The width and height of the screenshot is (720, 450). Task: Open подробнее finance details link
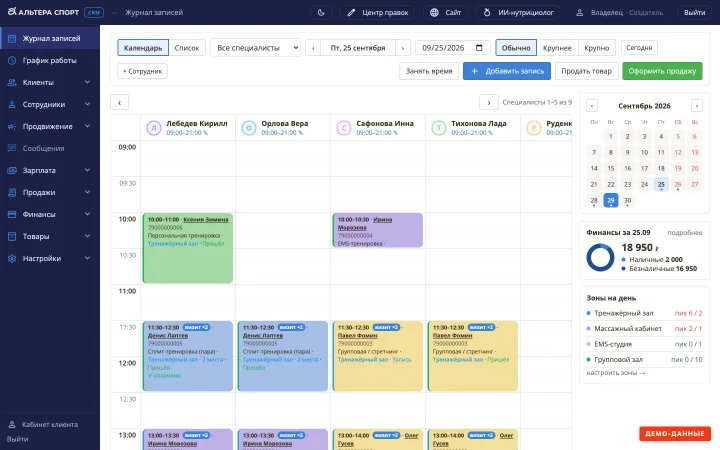click(685, 233)
